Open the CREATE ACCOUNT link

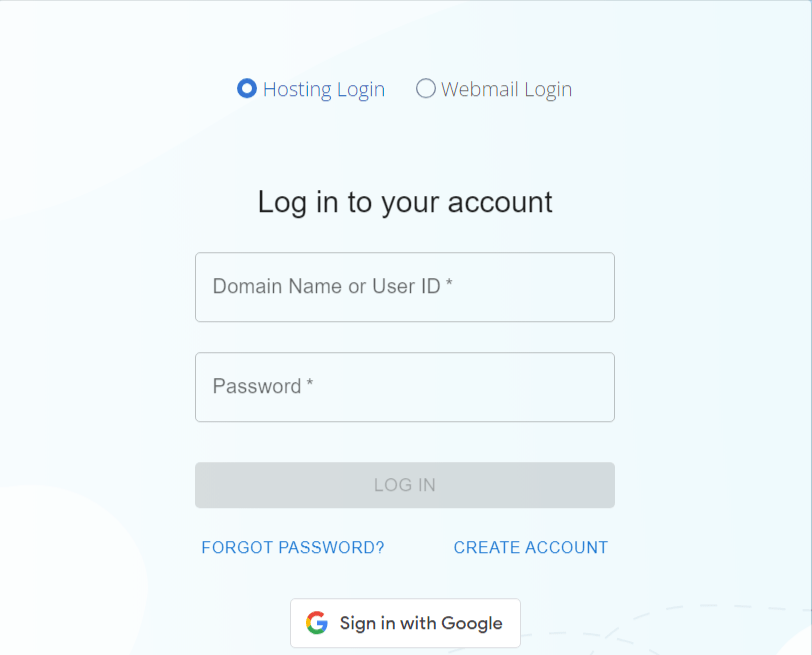[530, 547]
